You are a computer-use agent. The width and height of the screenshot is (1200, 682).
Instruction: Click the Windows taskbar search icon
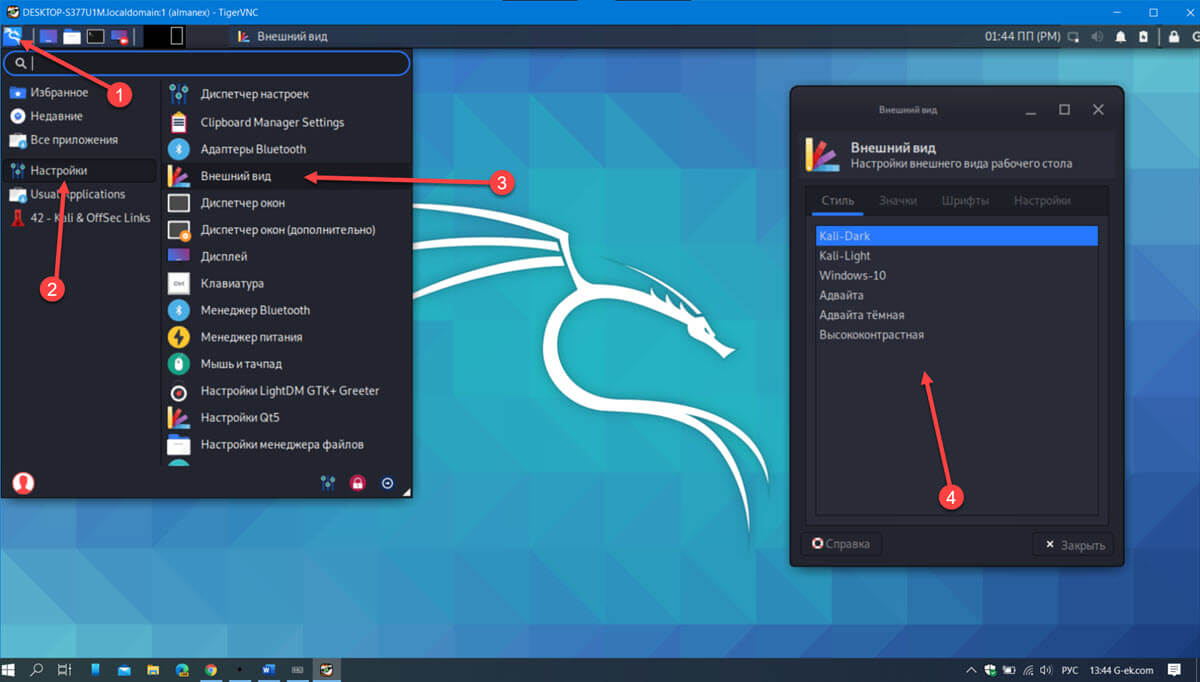[38, 669]
